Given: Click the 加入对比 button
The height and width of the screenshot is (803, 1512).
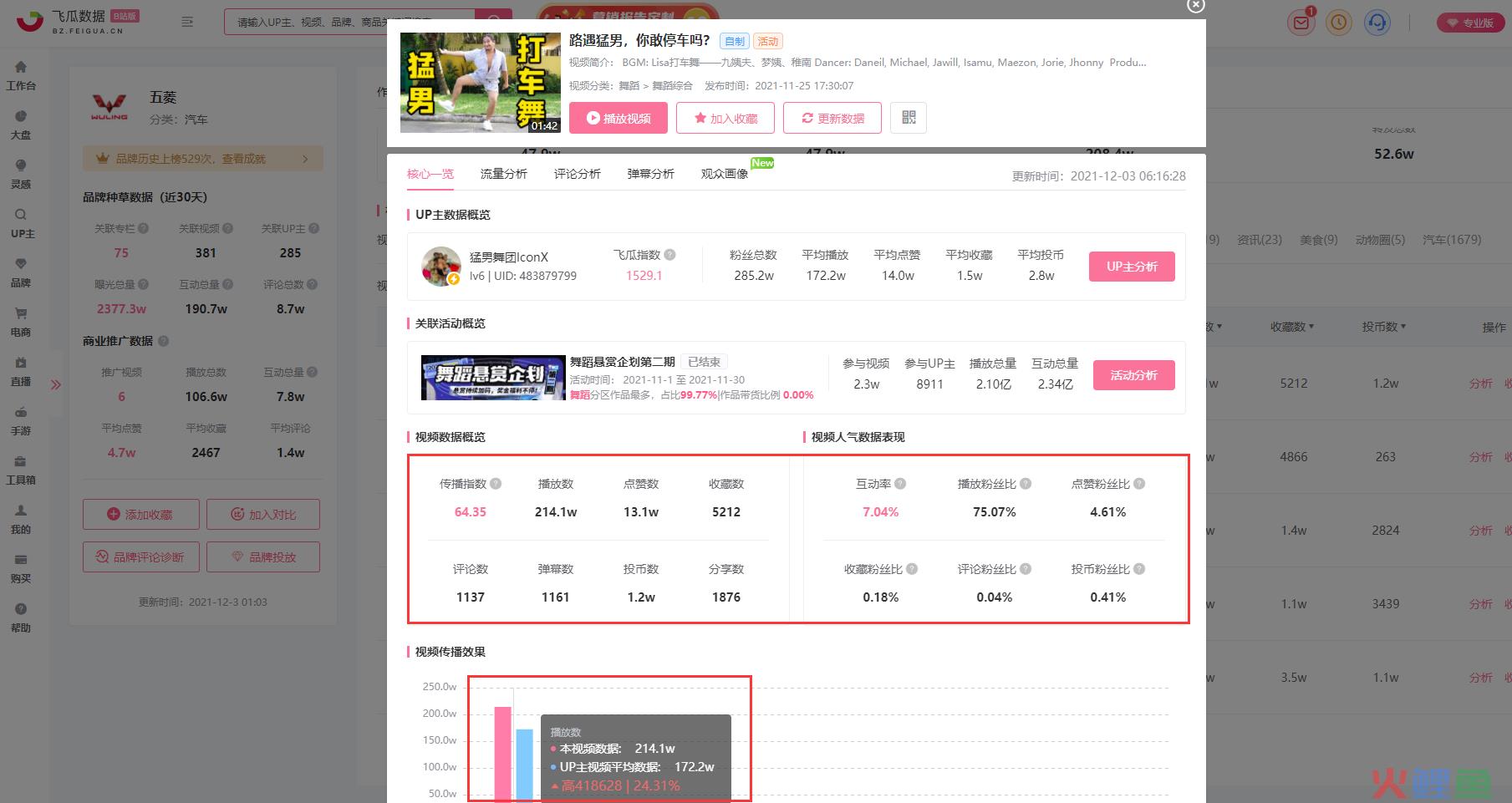Looking at the screenshot, I should point(263,515).
